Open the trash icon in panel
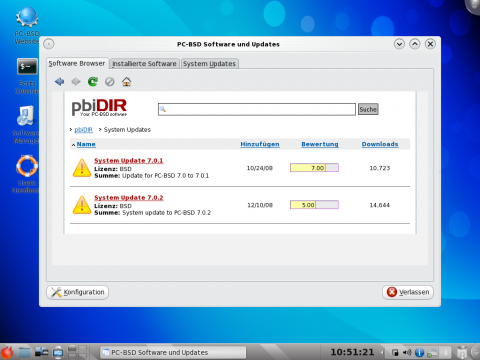The height and width of the screenshot is (360, 480). [462, 352]
